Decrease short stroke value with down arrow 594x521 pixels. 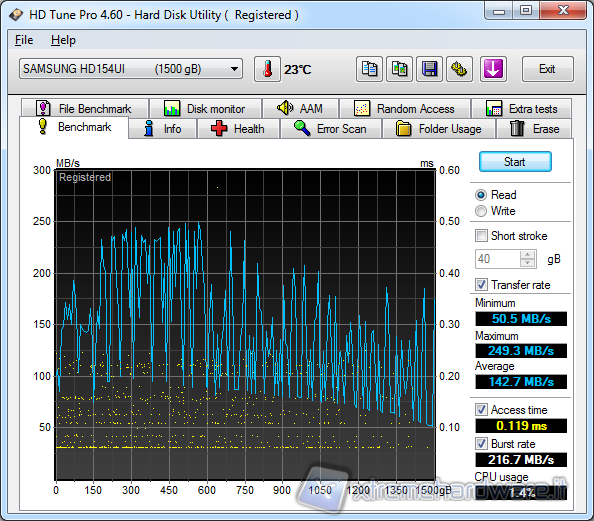527,263
